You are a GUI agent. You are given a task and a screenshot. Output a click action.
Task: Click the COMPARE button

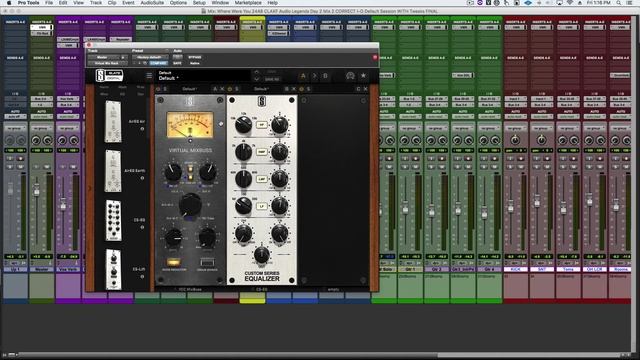[x=158, y=63]
